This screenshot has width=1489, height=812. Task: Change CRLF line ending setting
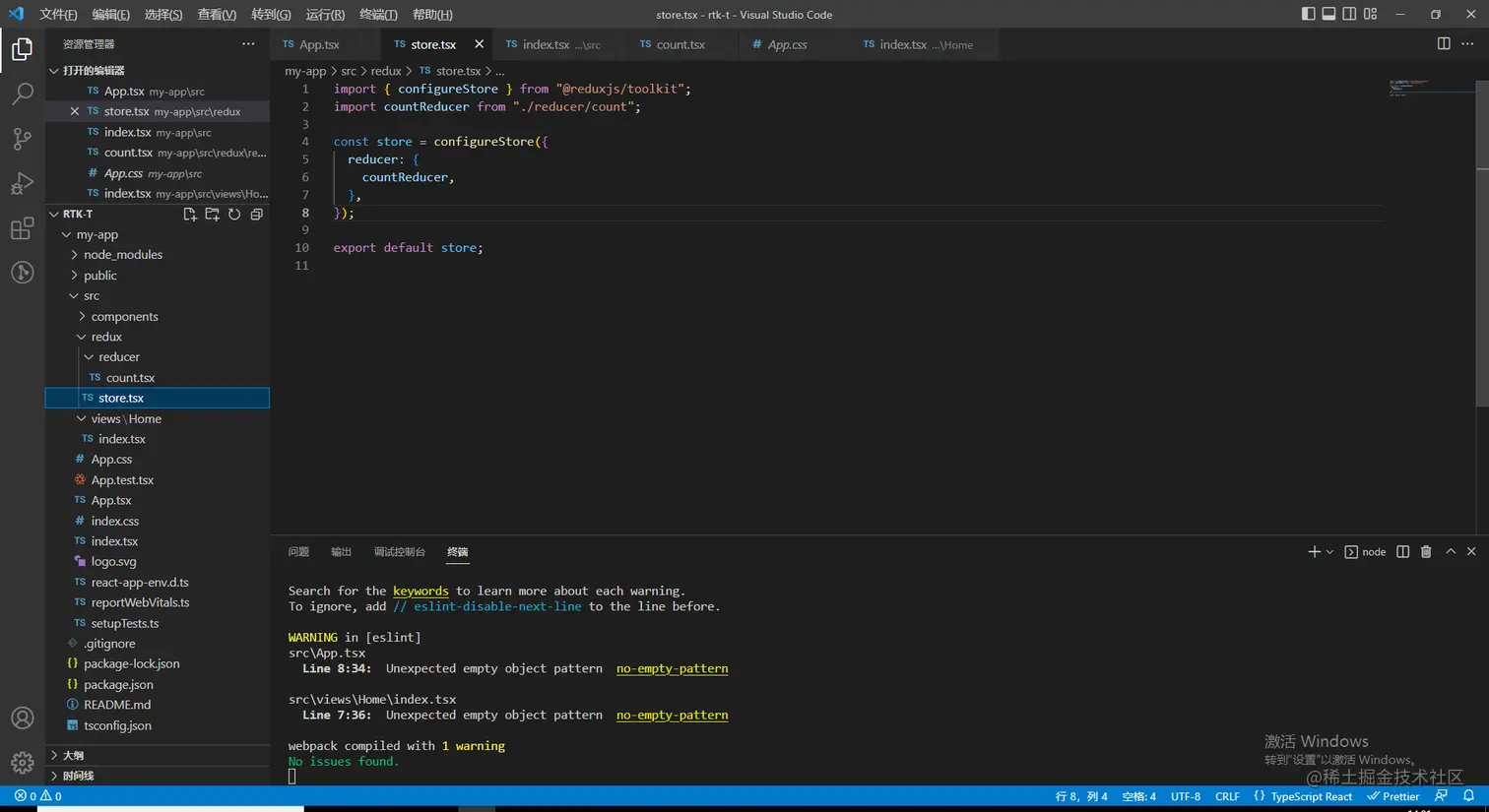(1227, 796)
